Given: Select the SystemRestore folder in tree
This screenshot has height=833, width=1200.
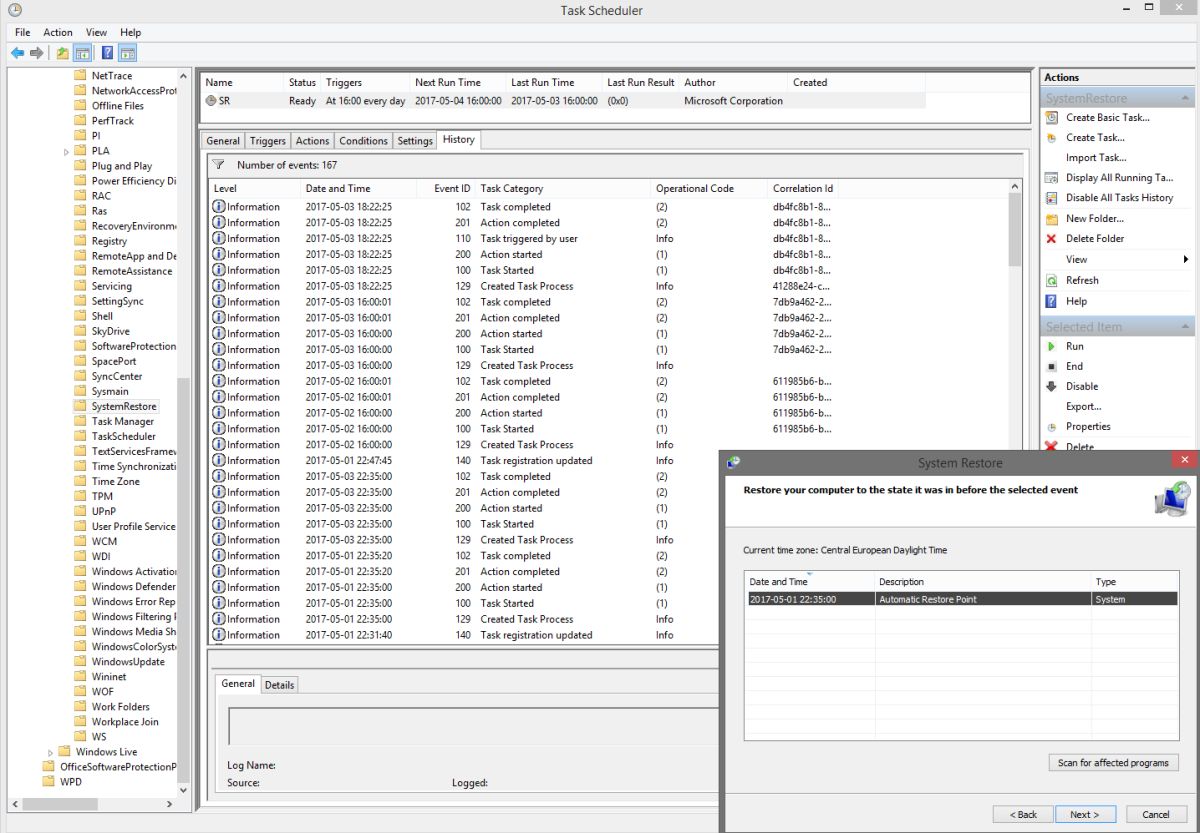Looking at the screenshot, I should [124, 407].
